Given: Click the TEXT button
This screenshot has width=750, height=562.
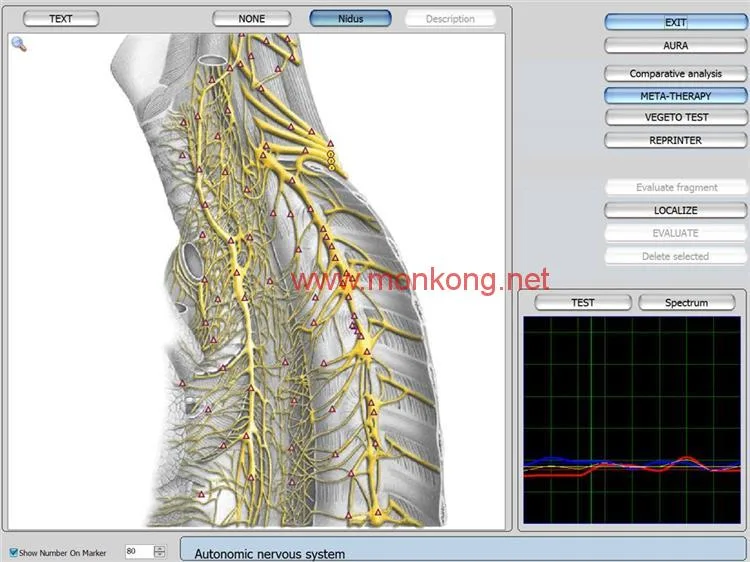Looking at the screenshot, I should point(61,19).
